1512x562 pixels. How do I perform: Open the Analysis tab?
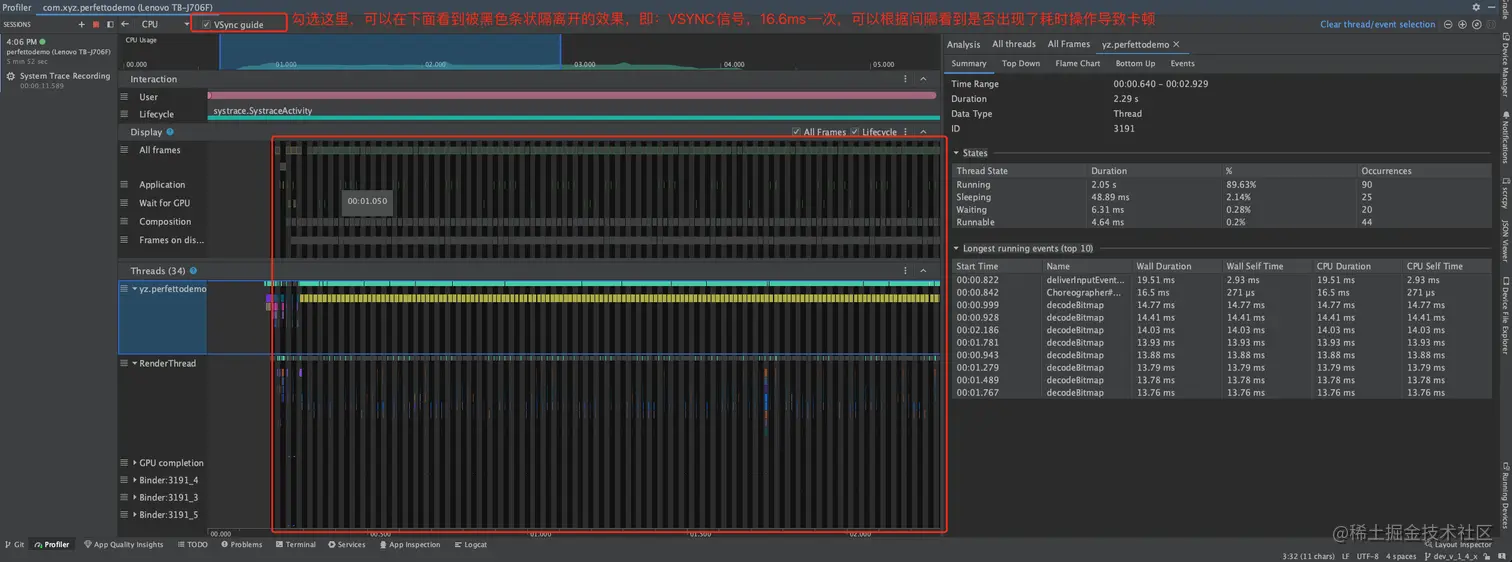pos(963,44)
